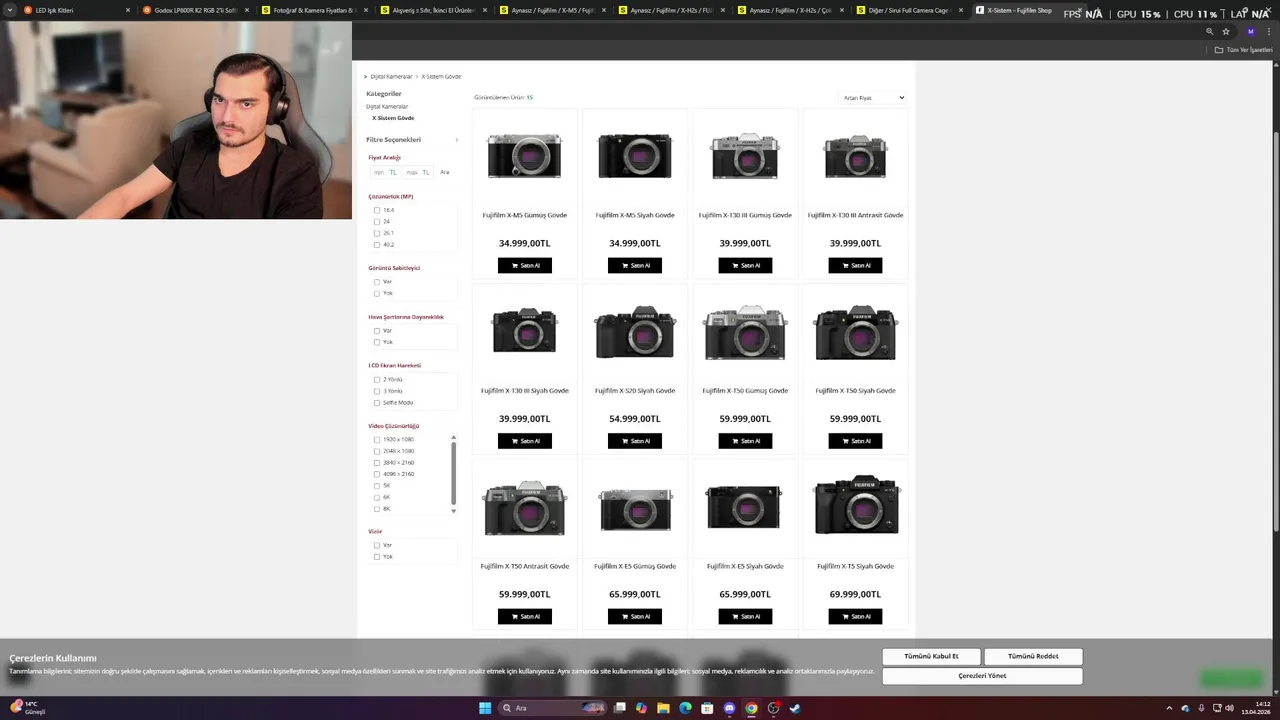The image size is (1280, 720).
Task: Show hidden system tray icons
Action: 1169,708
